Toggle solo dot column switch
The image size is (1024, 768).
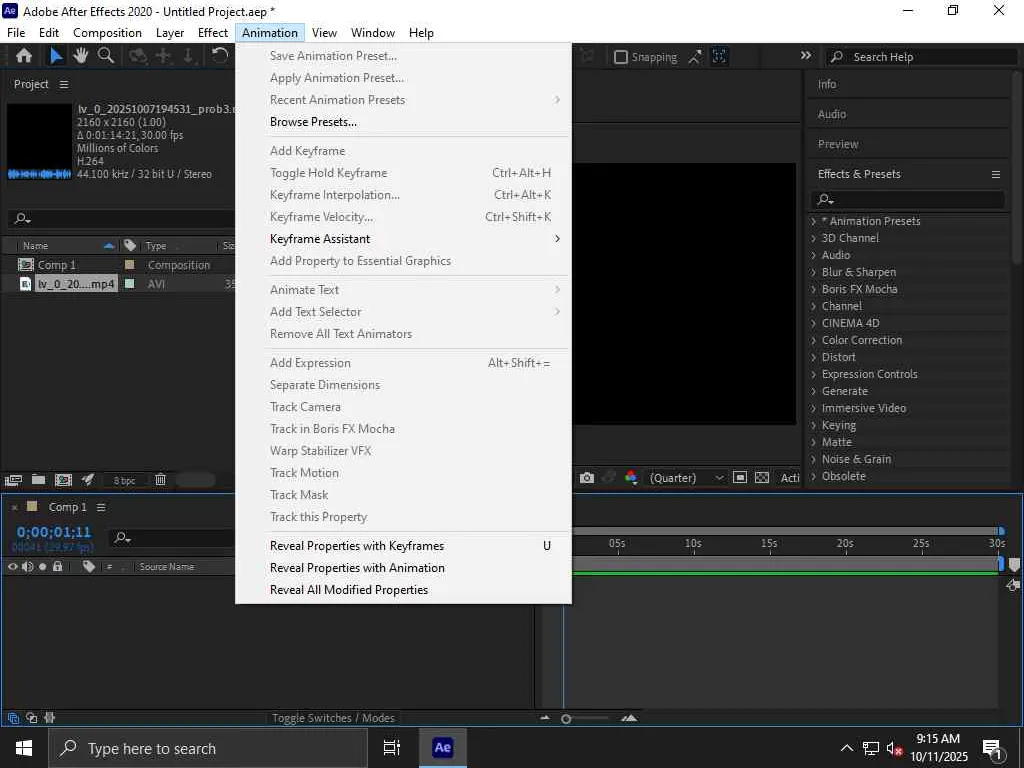[42, 567]
